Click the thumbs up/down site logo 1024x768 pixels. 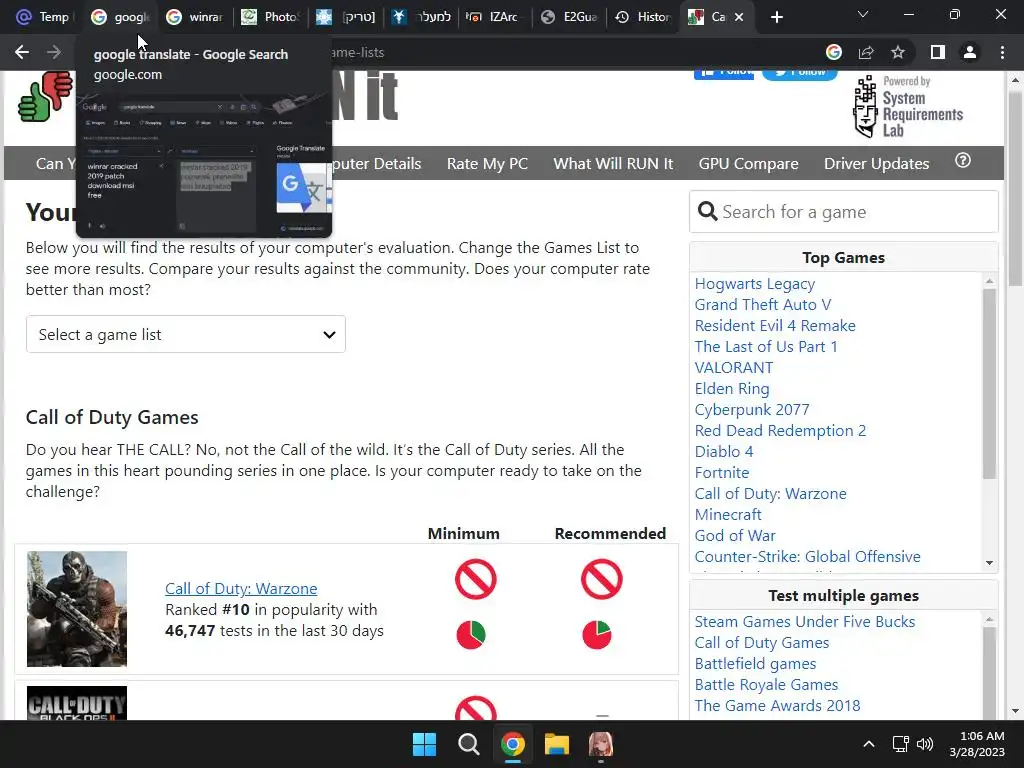pyautogui.click(x=45, y=97)
